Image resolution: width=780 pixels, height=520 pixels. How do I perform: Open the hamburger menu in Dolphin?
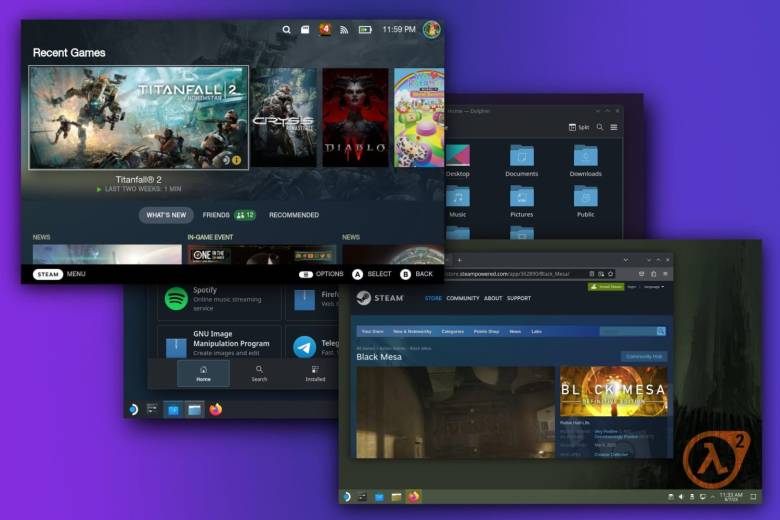click(x=614, y=127)
